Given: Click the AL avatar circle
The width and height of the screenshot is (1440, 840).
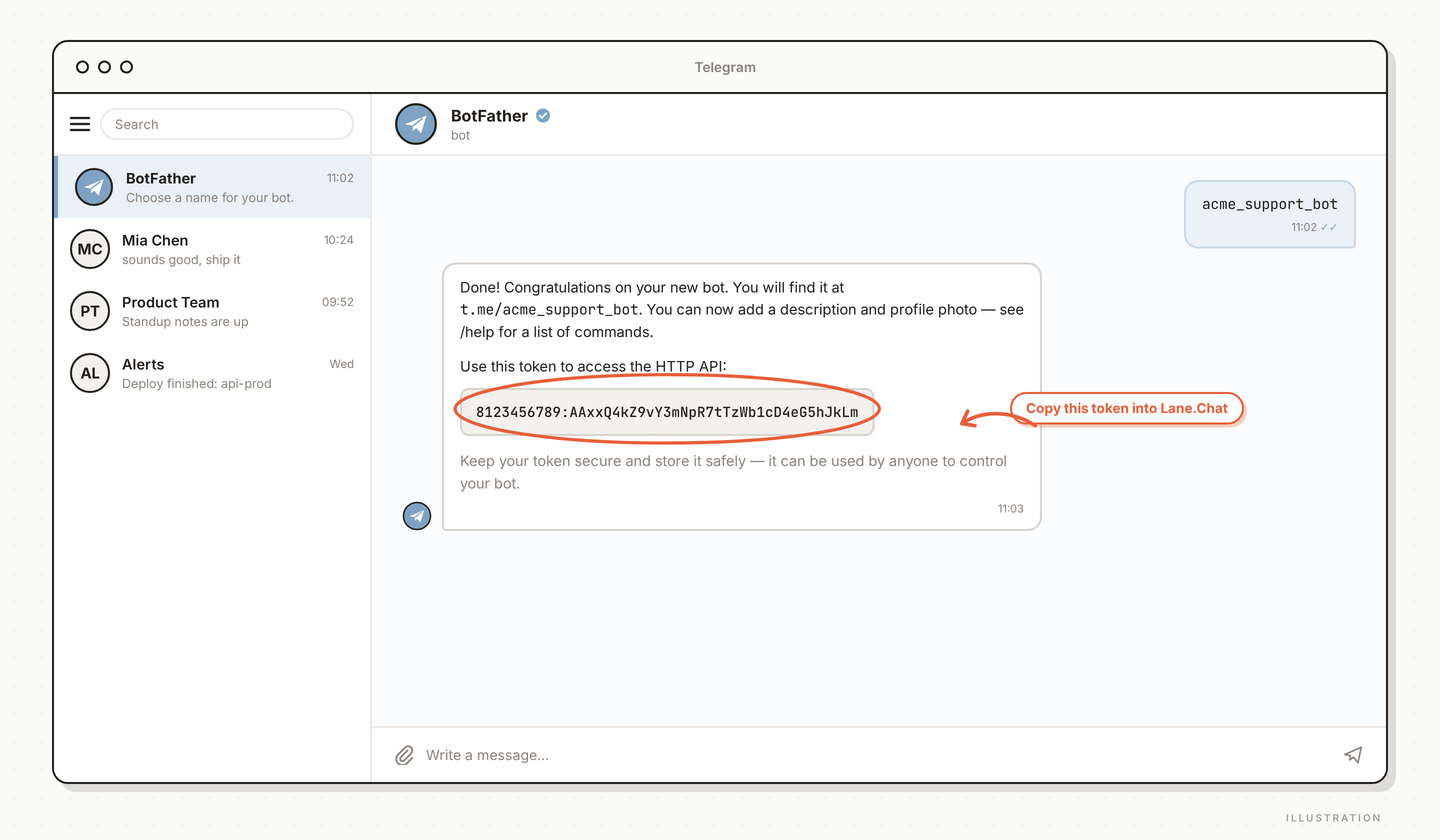Looking at the screenshot, I should click(x=90, y=373).
